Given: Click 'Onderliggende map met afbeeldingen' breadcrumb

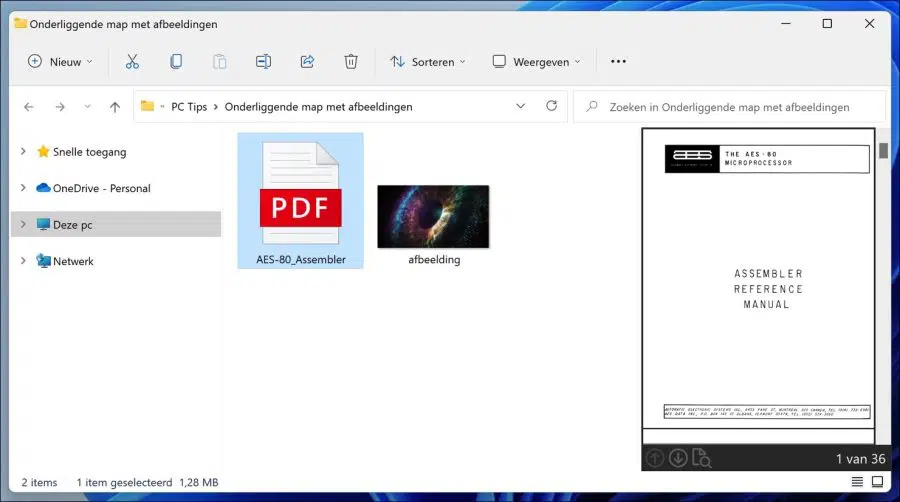Looking at the screenshot, I should click(319, 107).
